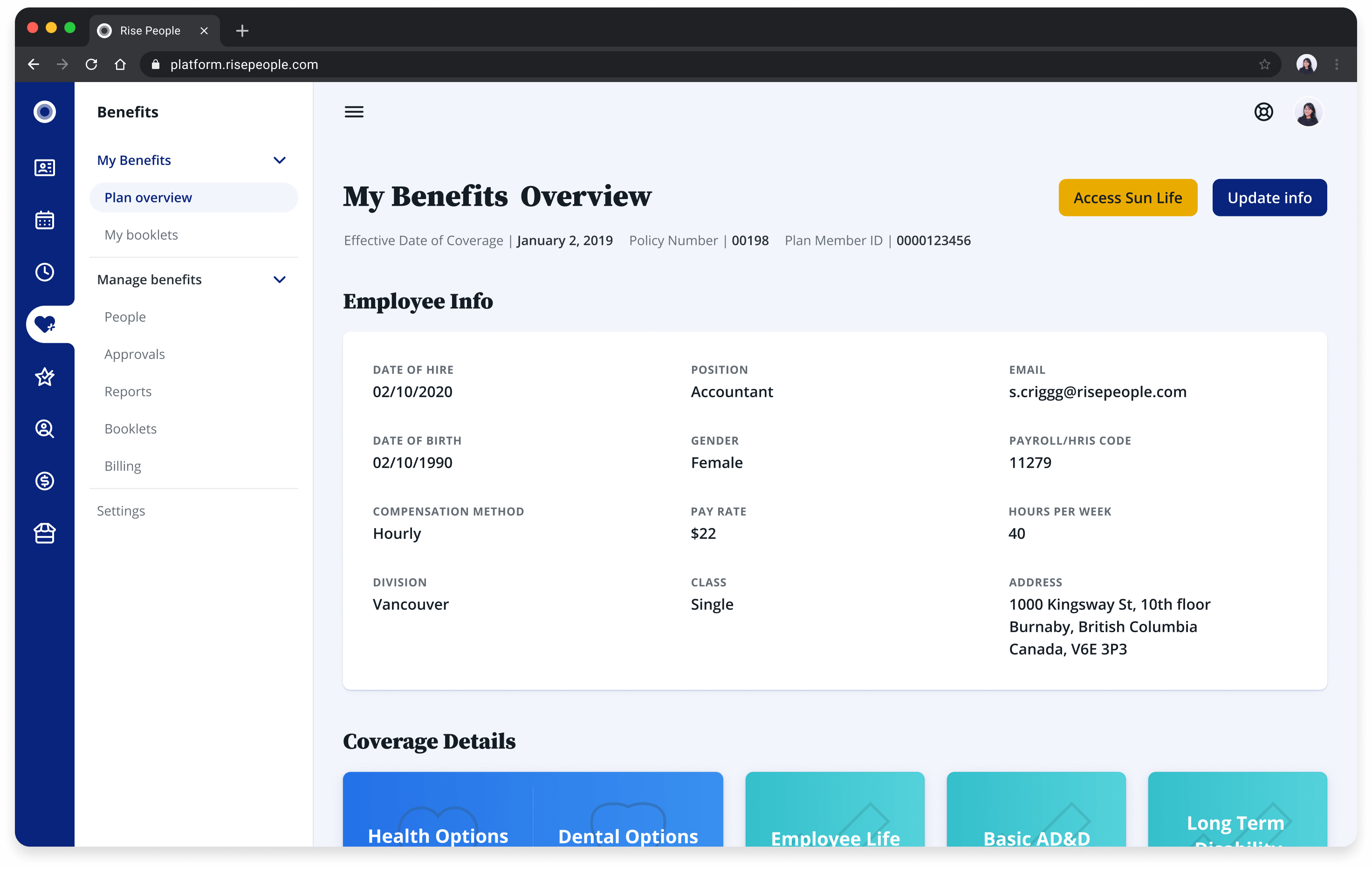Click the Manage benefits heading
The width and height of the screenshot is (1372, 869).
coord(149,279)
